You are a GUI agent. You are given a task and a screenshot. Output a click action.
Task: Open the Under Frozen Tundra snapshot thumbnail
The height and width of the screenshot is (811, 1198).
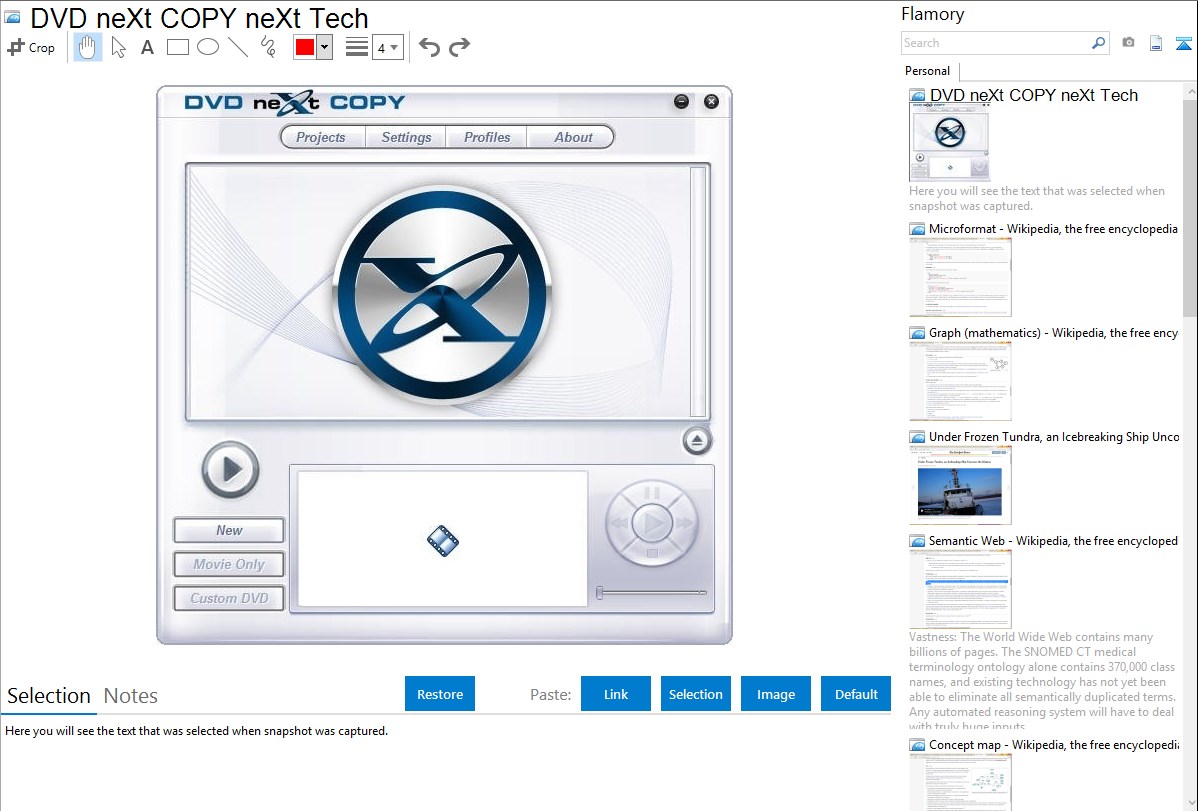[x=960, y=485]
